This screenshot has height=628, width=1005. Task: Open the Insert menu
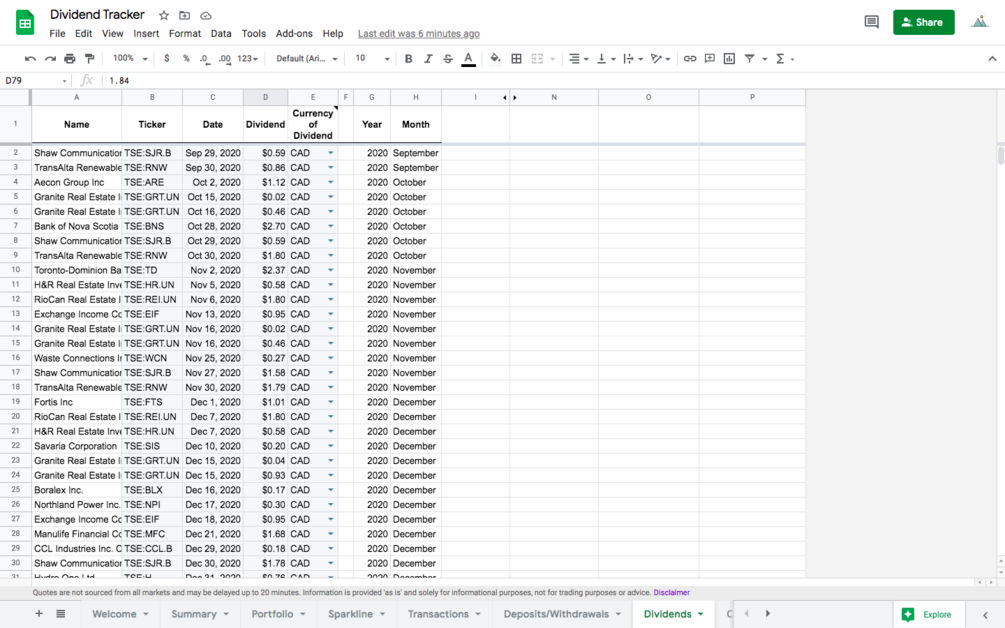point(146,33)
